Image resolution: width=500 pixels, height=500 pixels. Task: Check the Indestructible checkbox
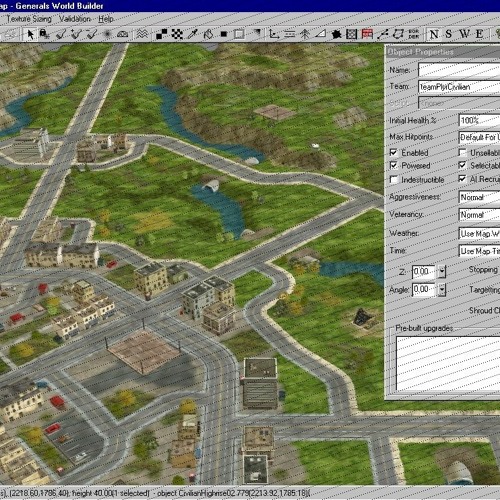pos(394,180)
